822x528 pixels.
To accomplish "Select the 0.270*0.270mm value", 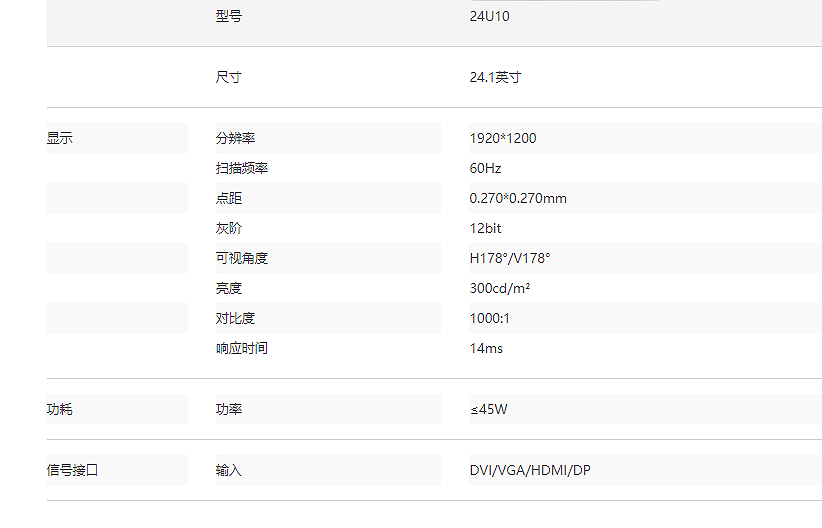I will point(518,198).
